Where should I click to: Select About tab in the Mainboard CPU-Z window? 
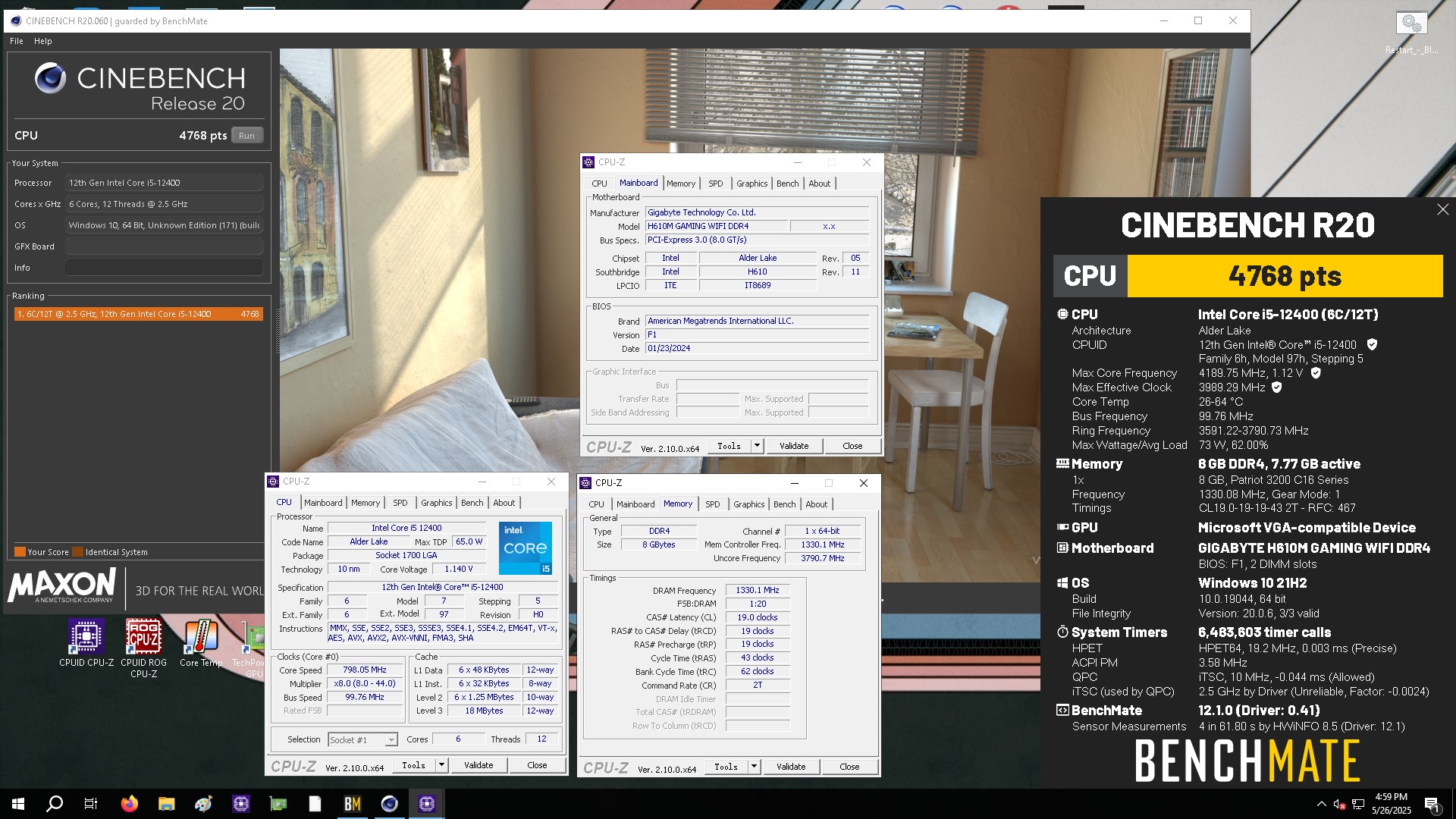(x=819, y=184)
